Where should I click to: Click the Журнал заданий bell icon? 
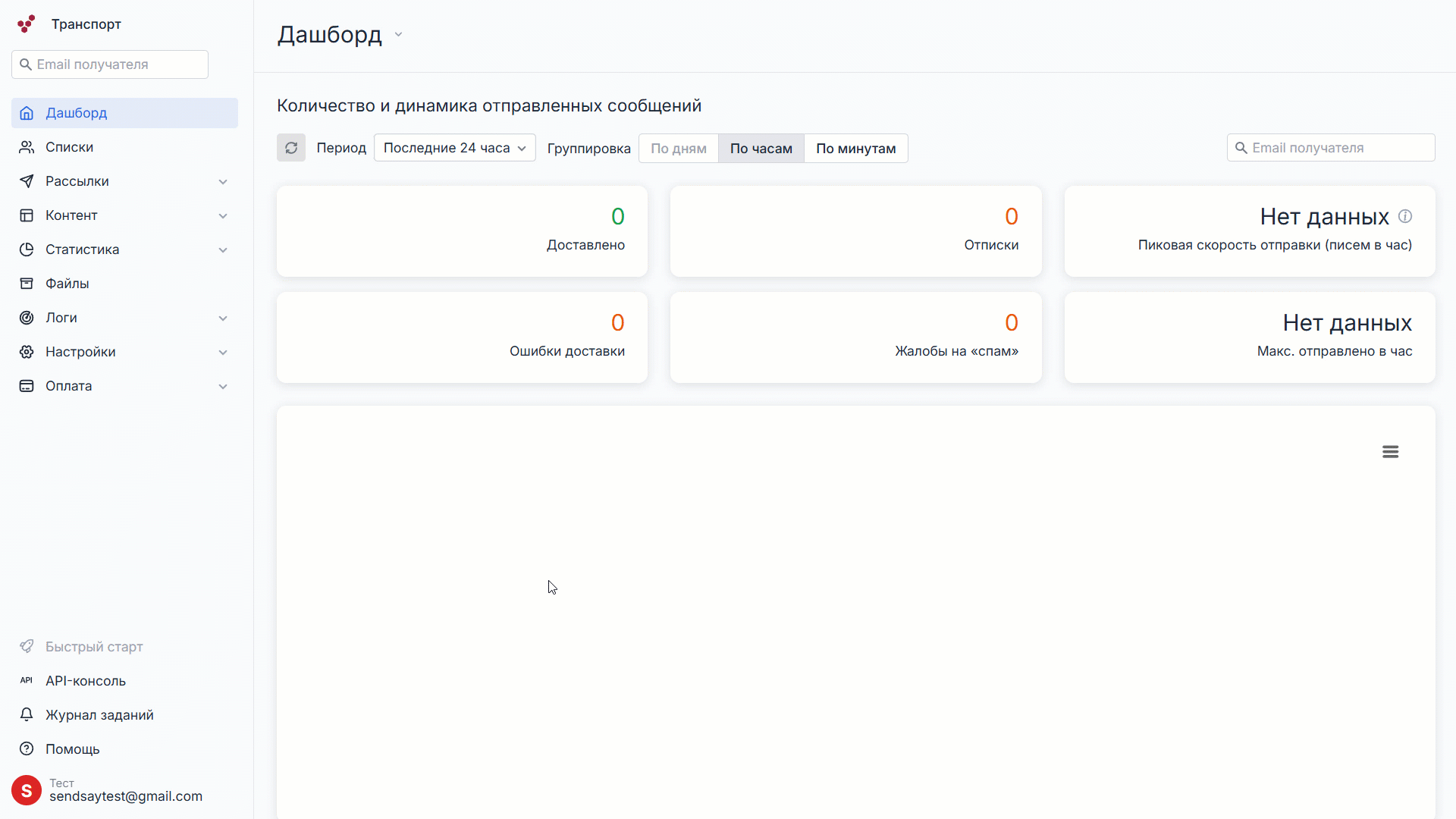(27, 715)
